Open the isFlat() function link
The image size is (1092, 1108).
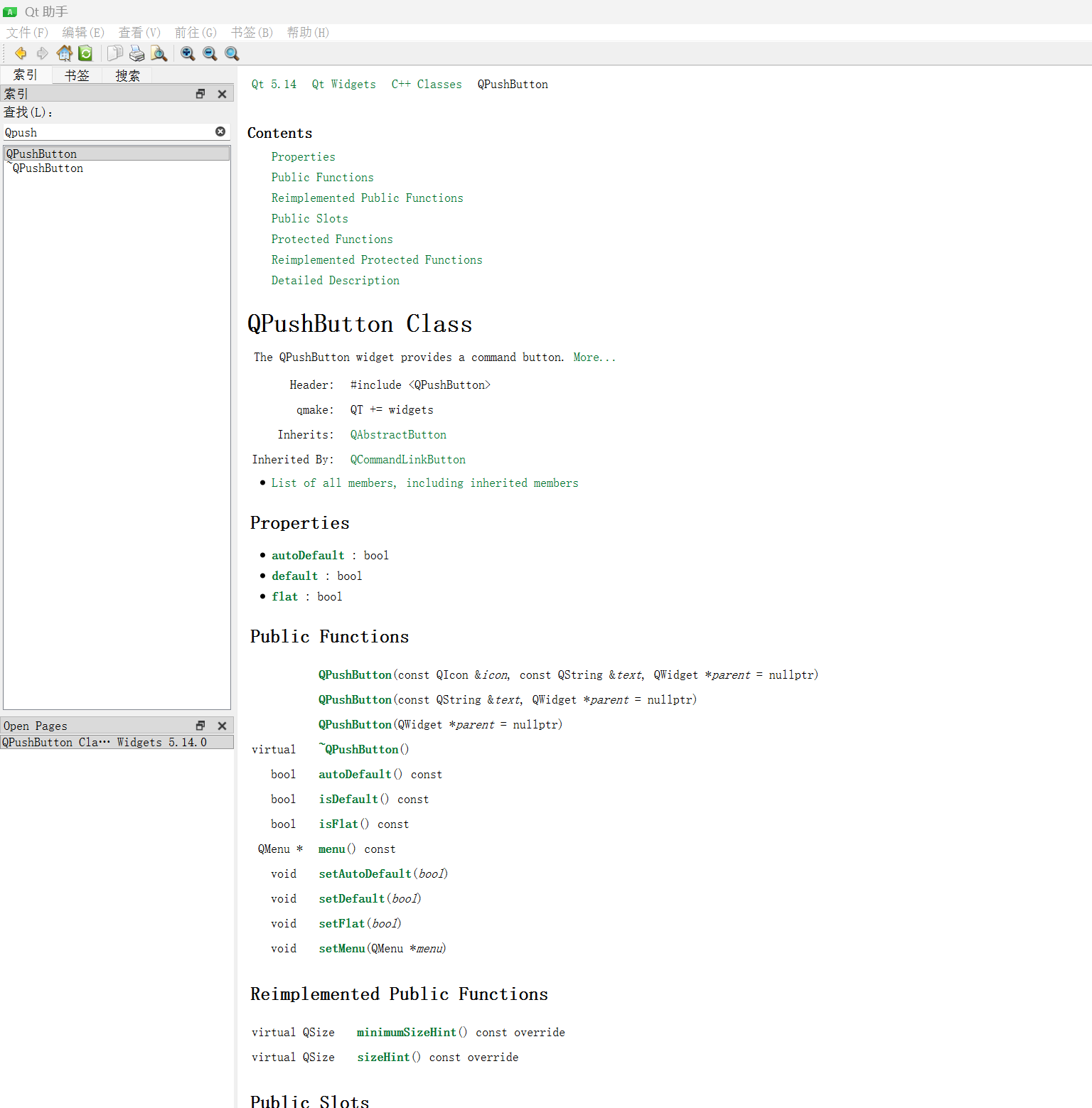pos(338,824)
